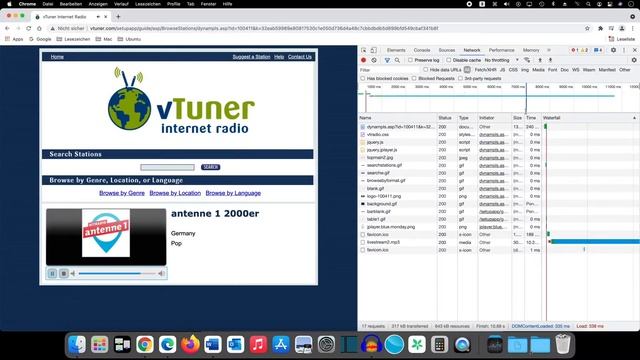Viewport: 640px width, 360px height.
Task: Enable the Preserve log checkbox
Action: (410, 60)
